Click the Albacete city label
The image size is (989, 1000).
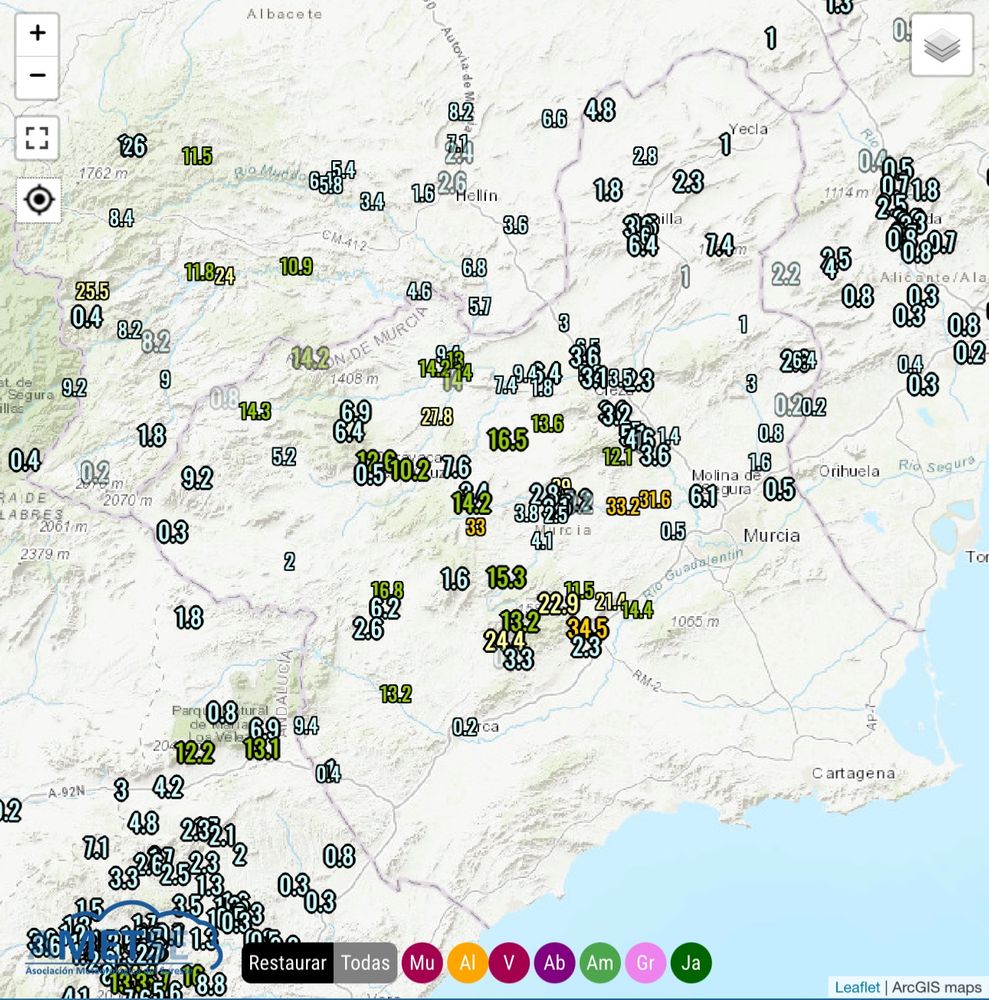284,14
